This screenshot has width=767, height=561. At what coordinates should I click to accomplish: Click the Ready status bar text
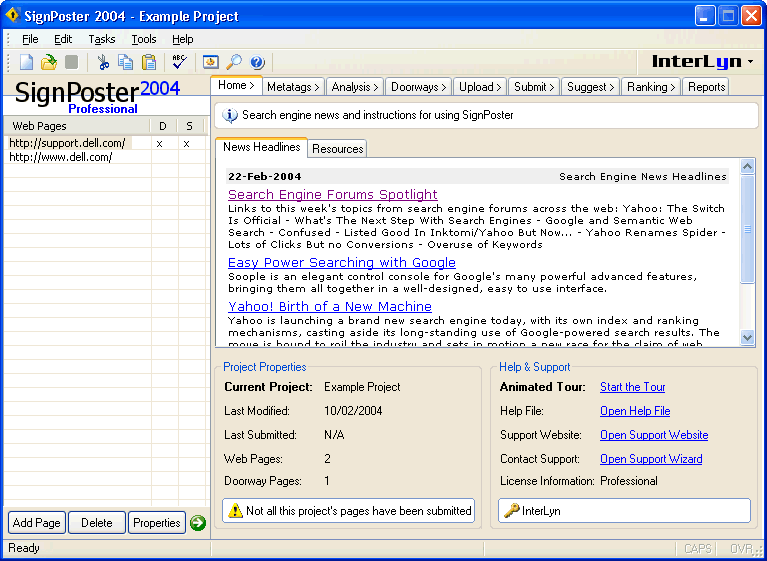point(24,548)
